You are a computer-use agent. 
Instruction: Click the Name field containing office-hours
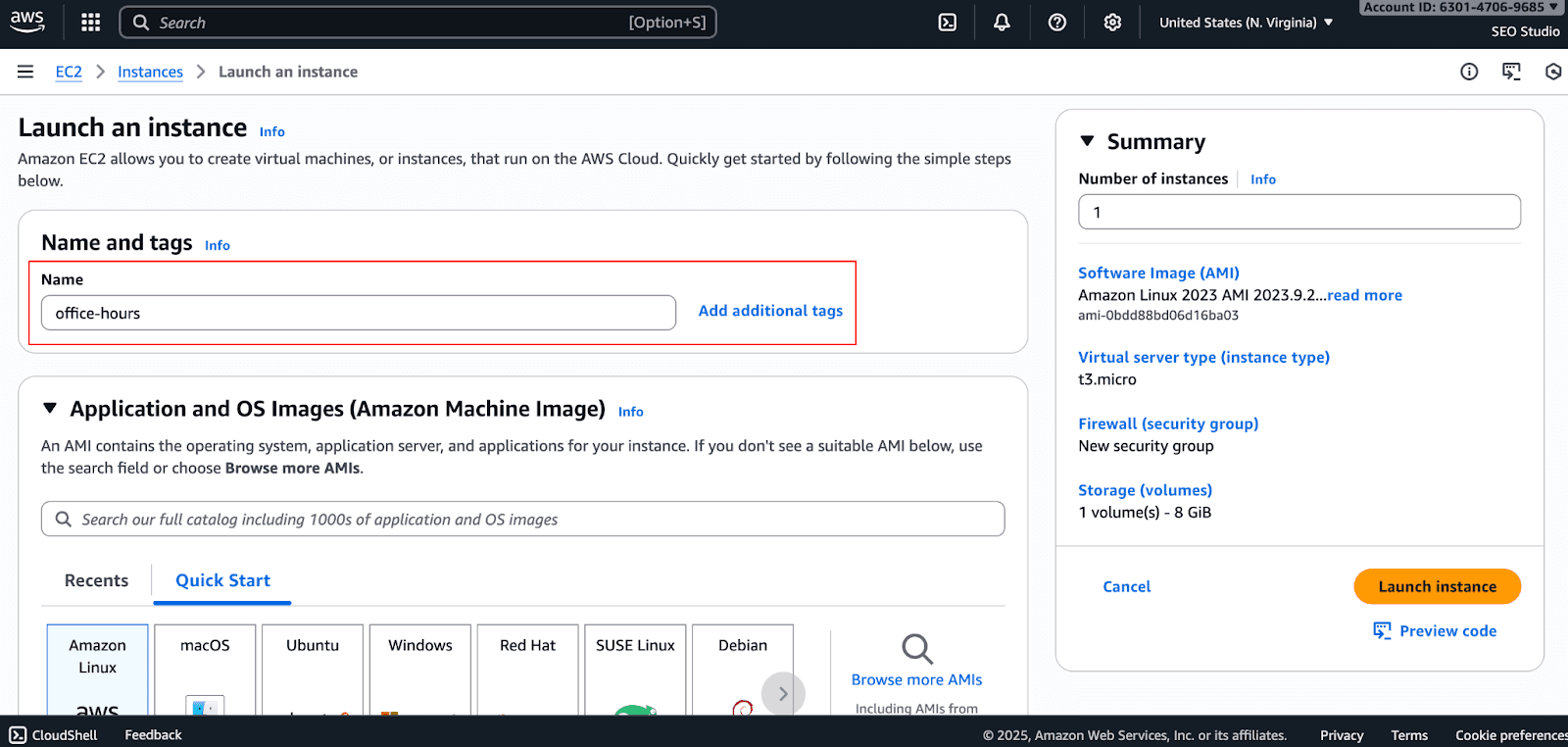coord(359,313)
